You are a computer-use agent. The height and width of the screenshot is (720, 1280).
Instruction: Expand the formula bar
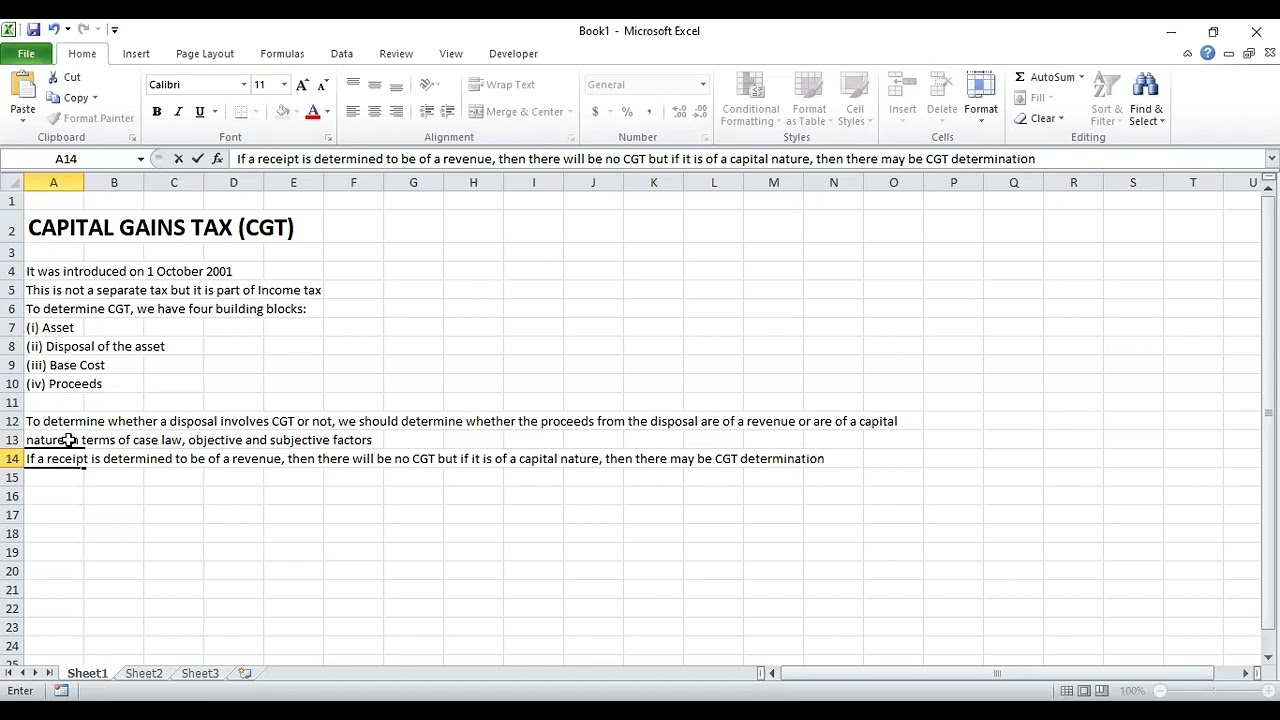(x=1271, y=159)
